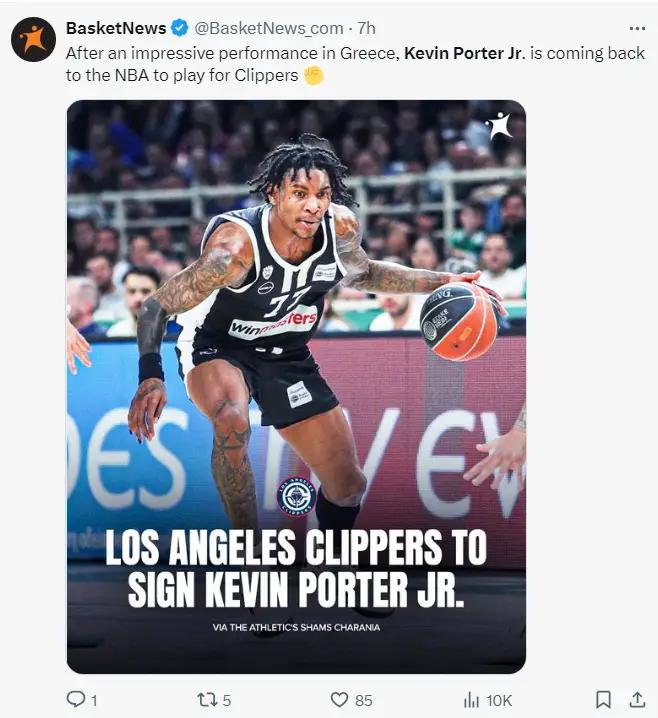This screenshot has width=658, height=718.
Task: Open the BasketNews display name
Action: click(116, 28)
